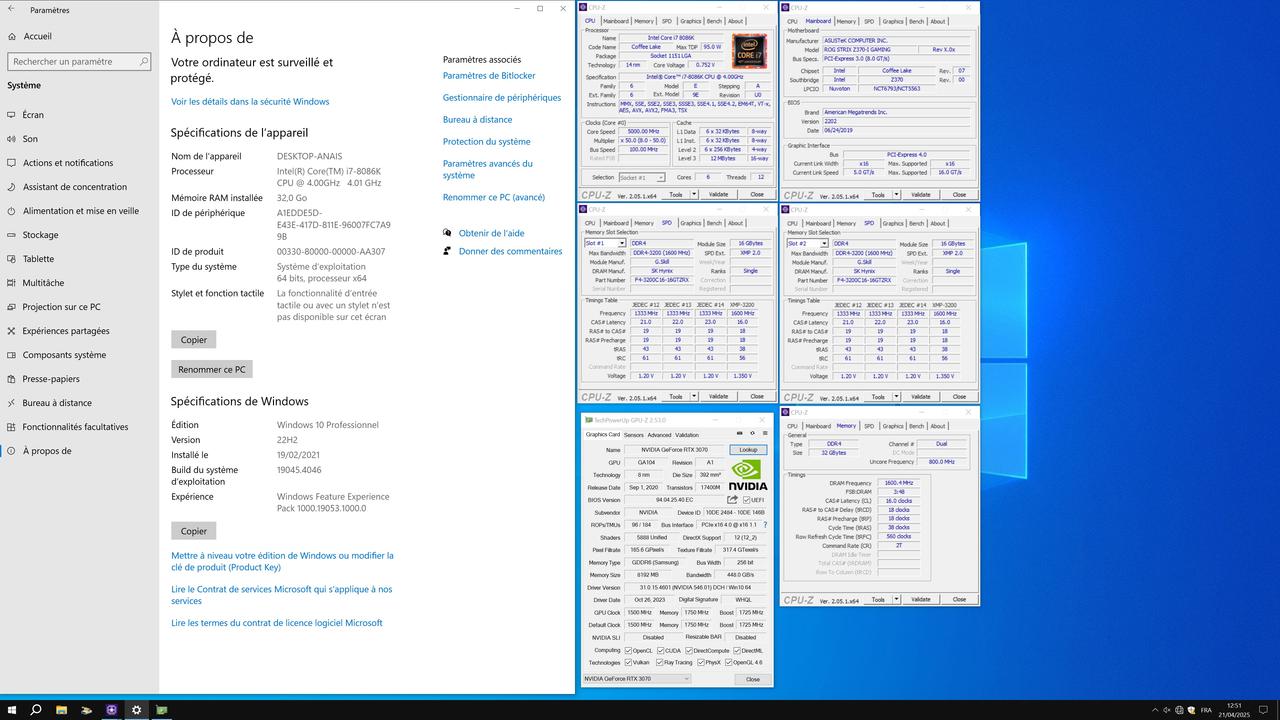This screenshot has width=1280, height=720.
Task: Click the back arrow in Paramètres
Action: 12,9
